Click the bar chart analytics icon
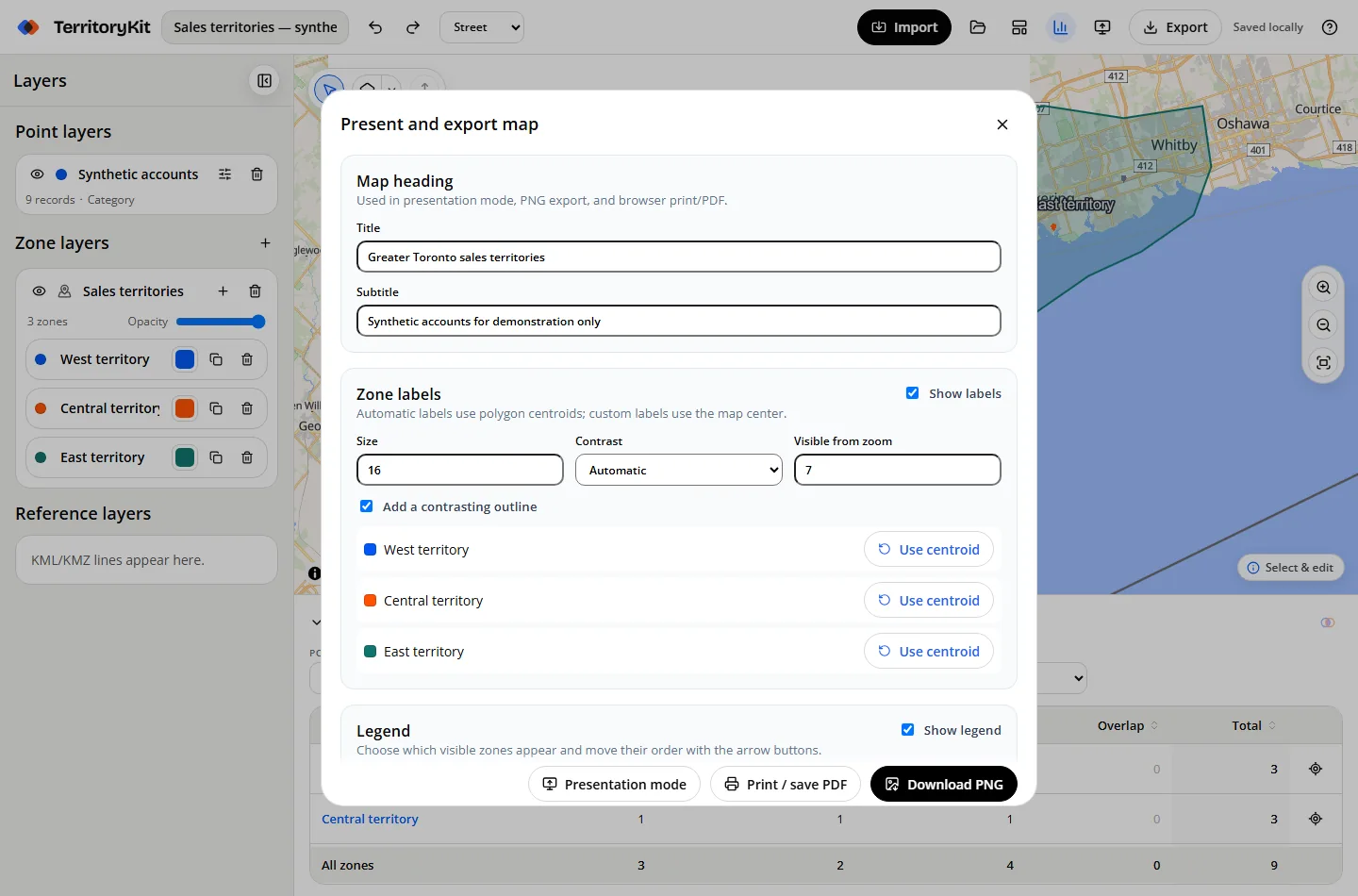 click(x=1061, y=27)
